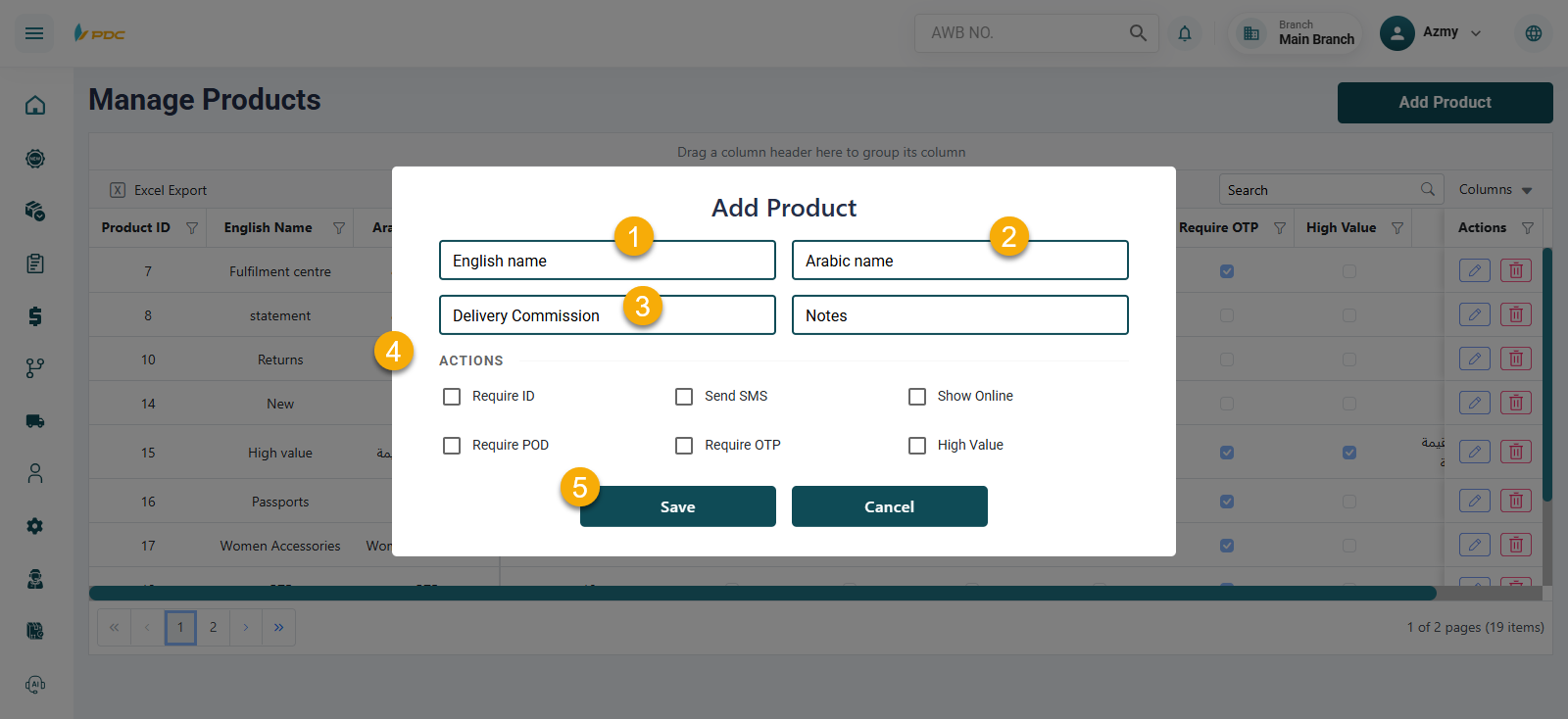The width and height of the screenshot is (1568, 719).
Task: Focus the English name field
Action: [608, 261]
